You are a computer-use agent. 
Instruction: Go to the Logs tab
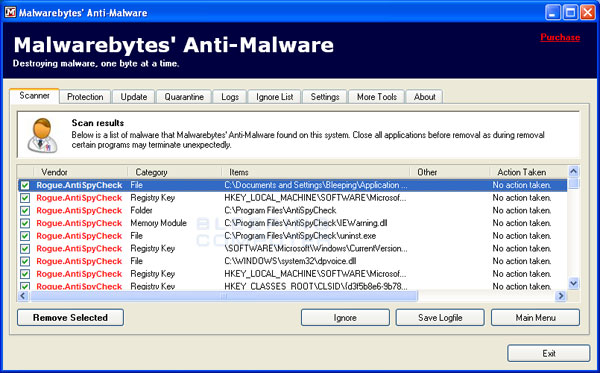(x=230, y=97)
